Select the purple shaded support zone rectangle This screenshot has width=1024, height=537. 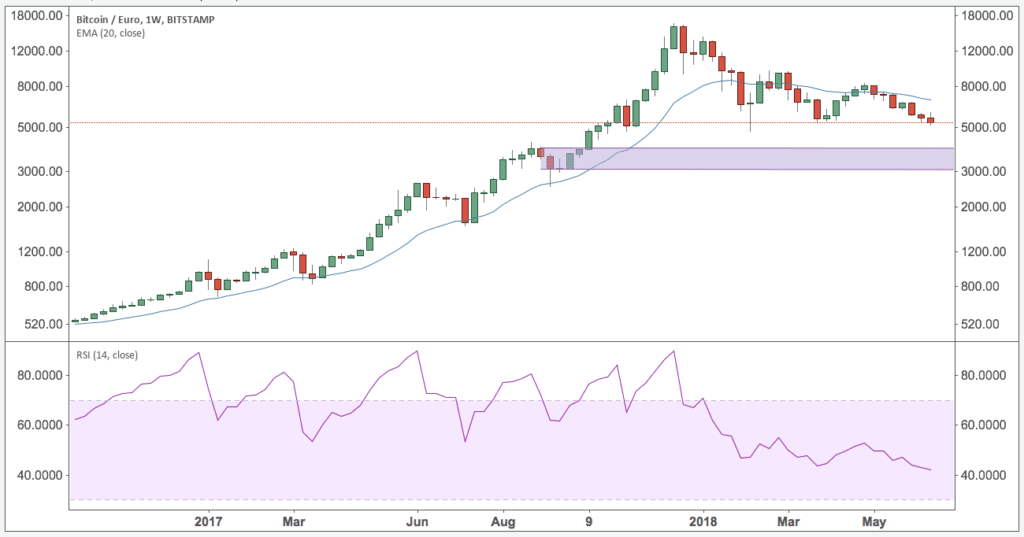pos(748,159)
